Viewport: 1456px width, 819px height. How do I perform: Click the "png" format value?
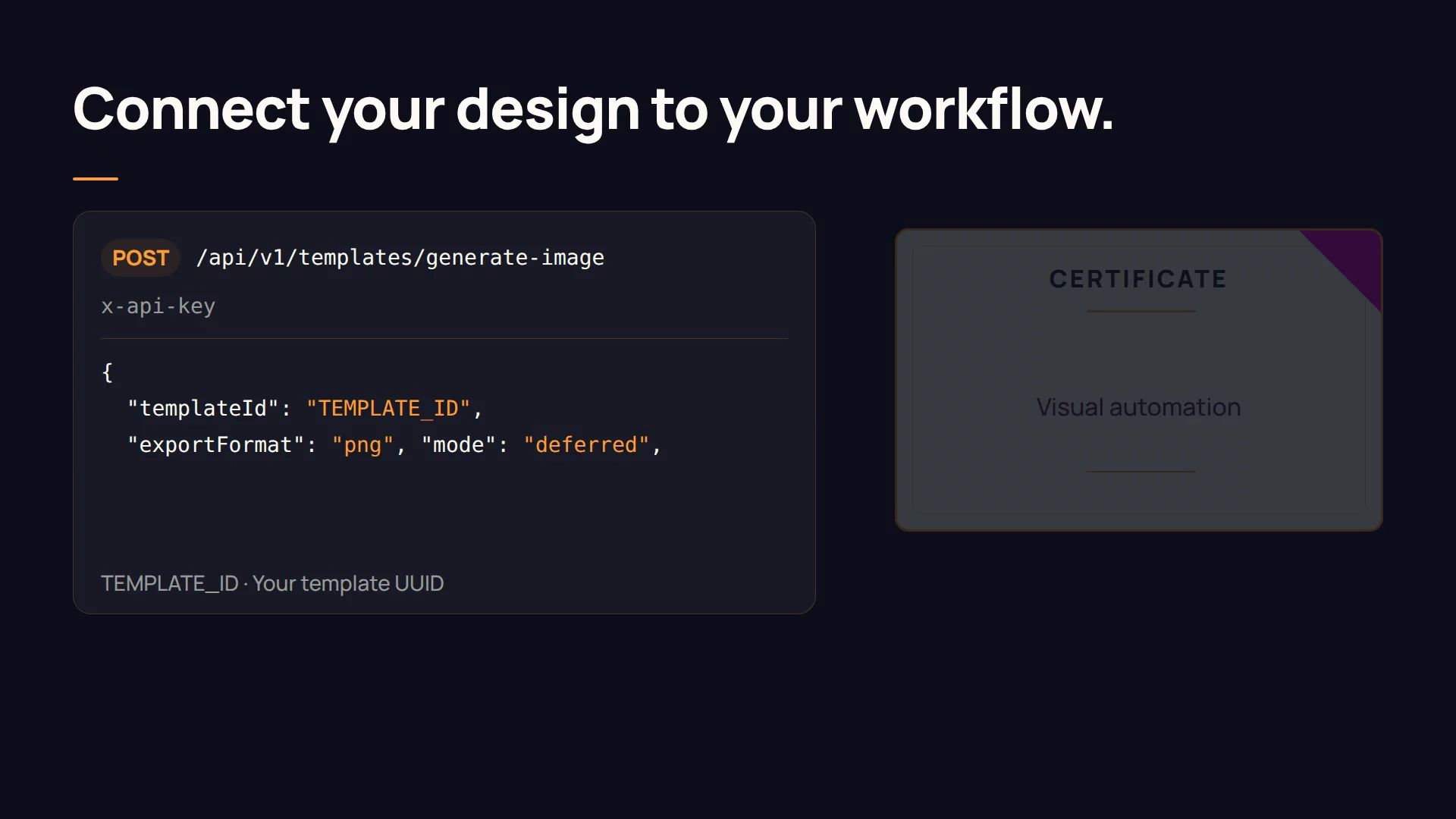[x=362, y=445]
